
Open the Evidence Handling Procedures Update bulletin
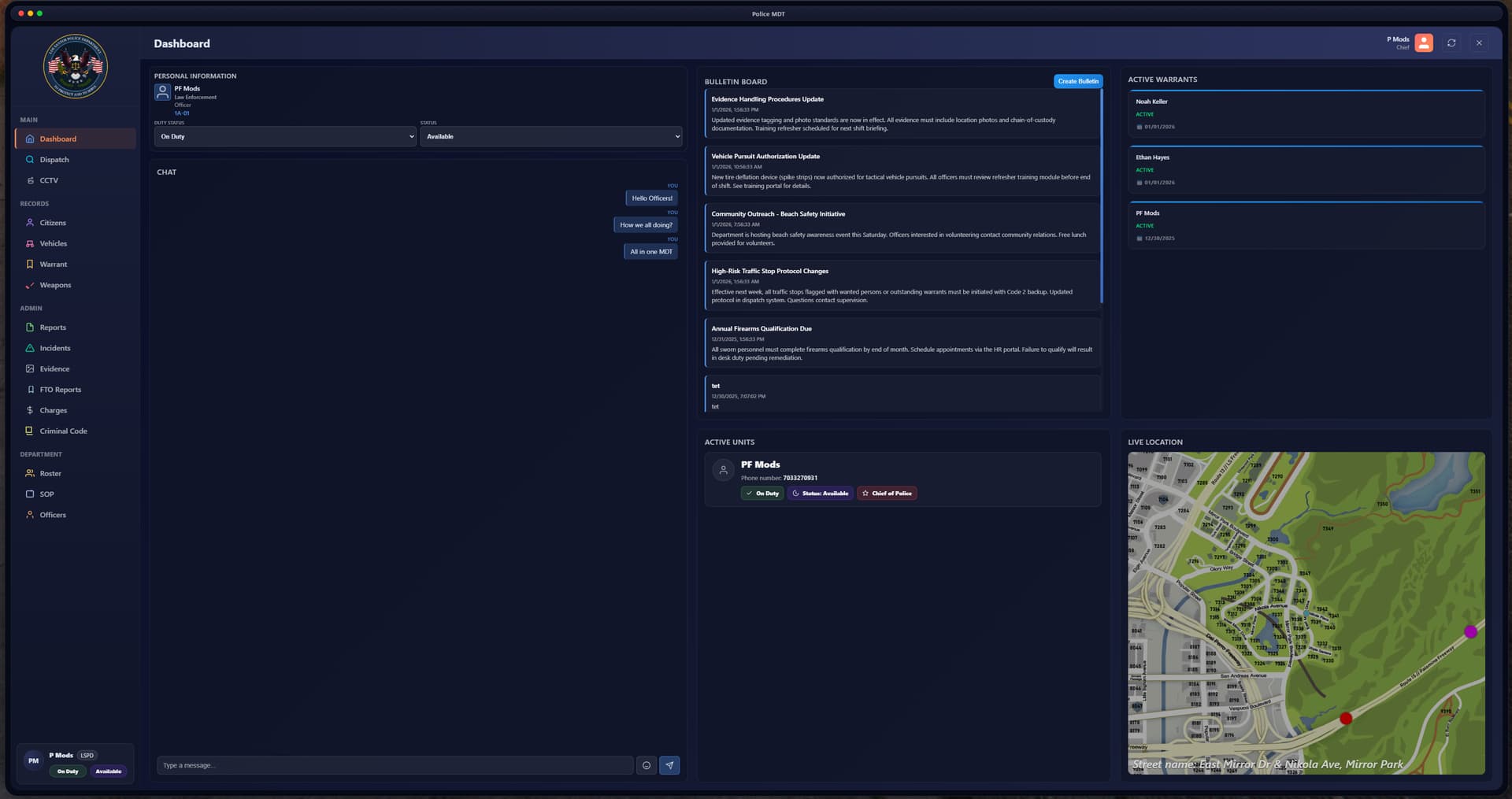(902, 113)
